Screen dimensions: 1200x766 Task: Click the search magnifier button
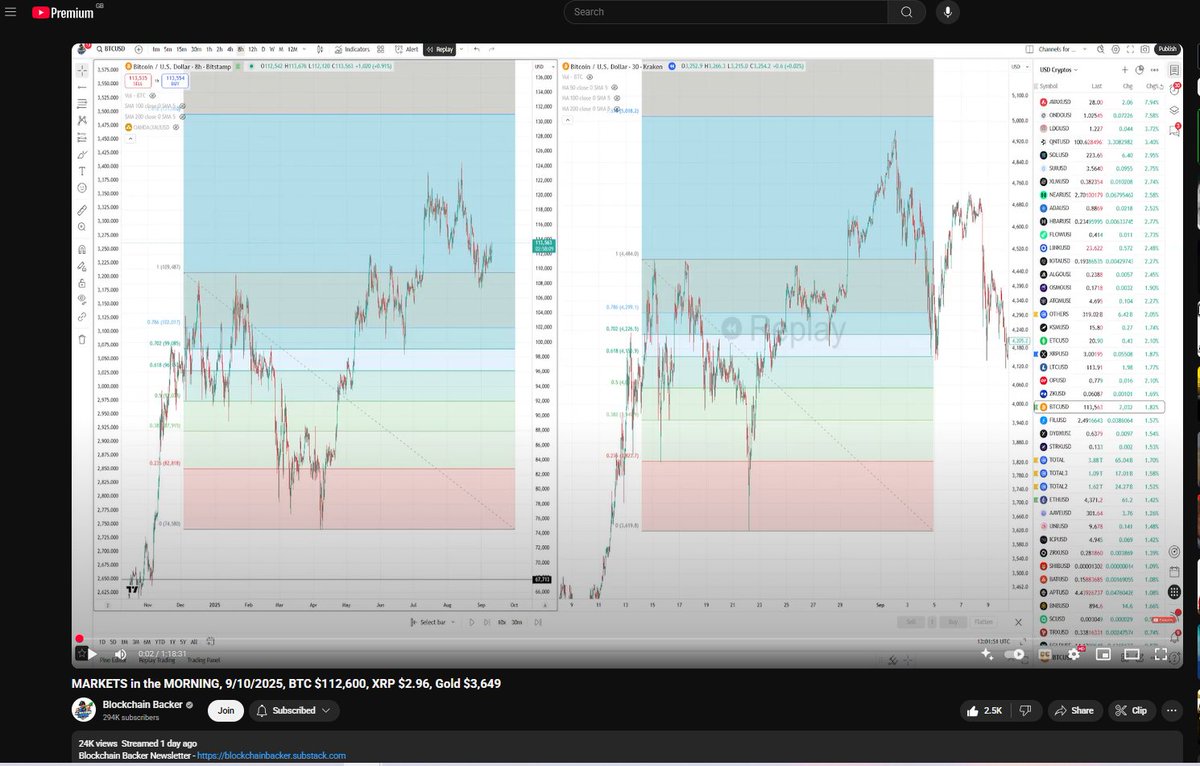tap(906, 12)
